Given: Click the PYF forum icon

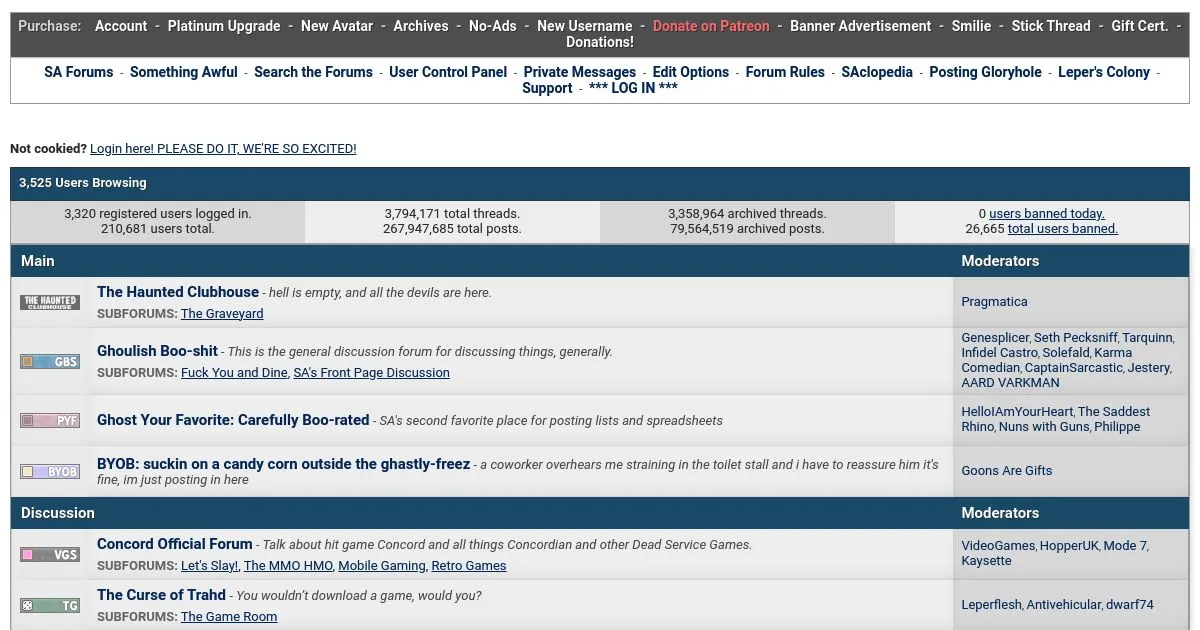Looking at the screenshot, I should click(50, 420).
